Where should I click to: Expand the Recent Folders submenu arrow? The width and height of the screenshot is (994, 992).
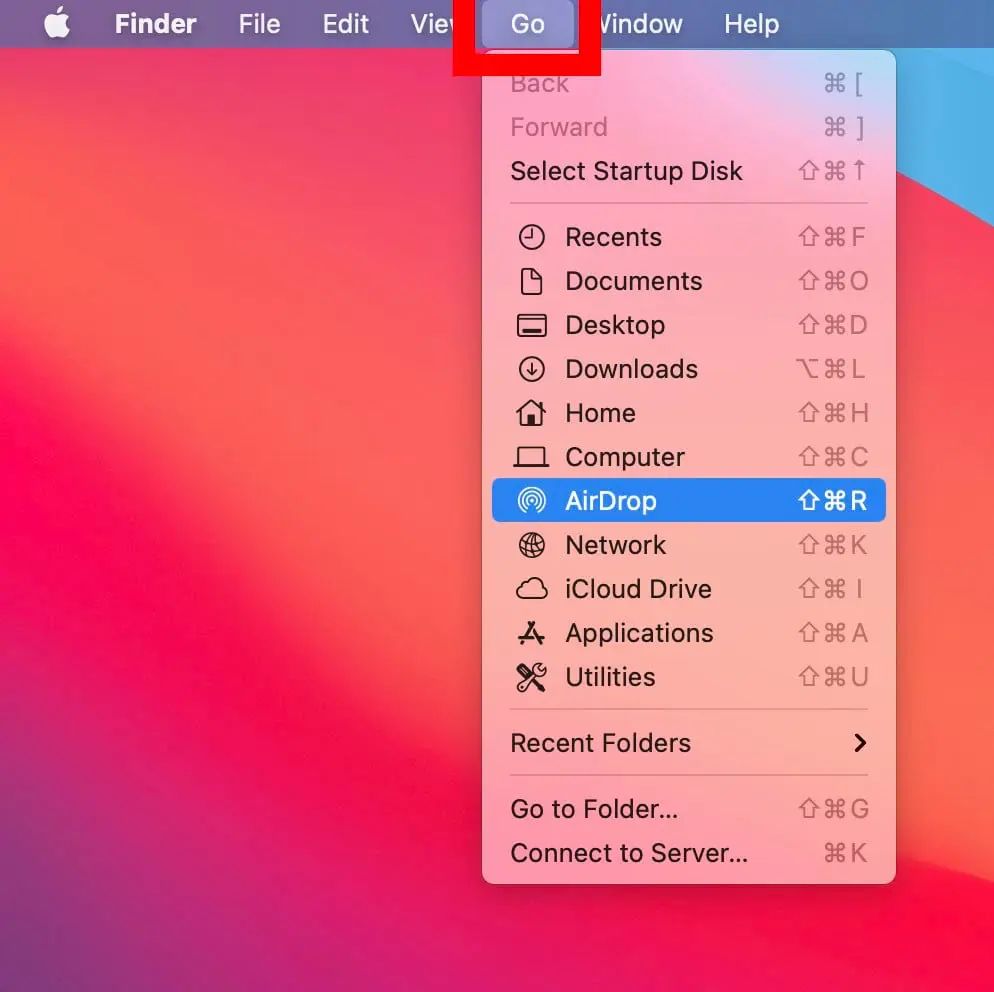860,743
